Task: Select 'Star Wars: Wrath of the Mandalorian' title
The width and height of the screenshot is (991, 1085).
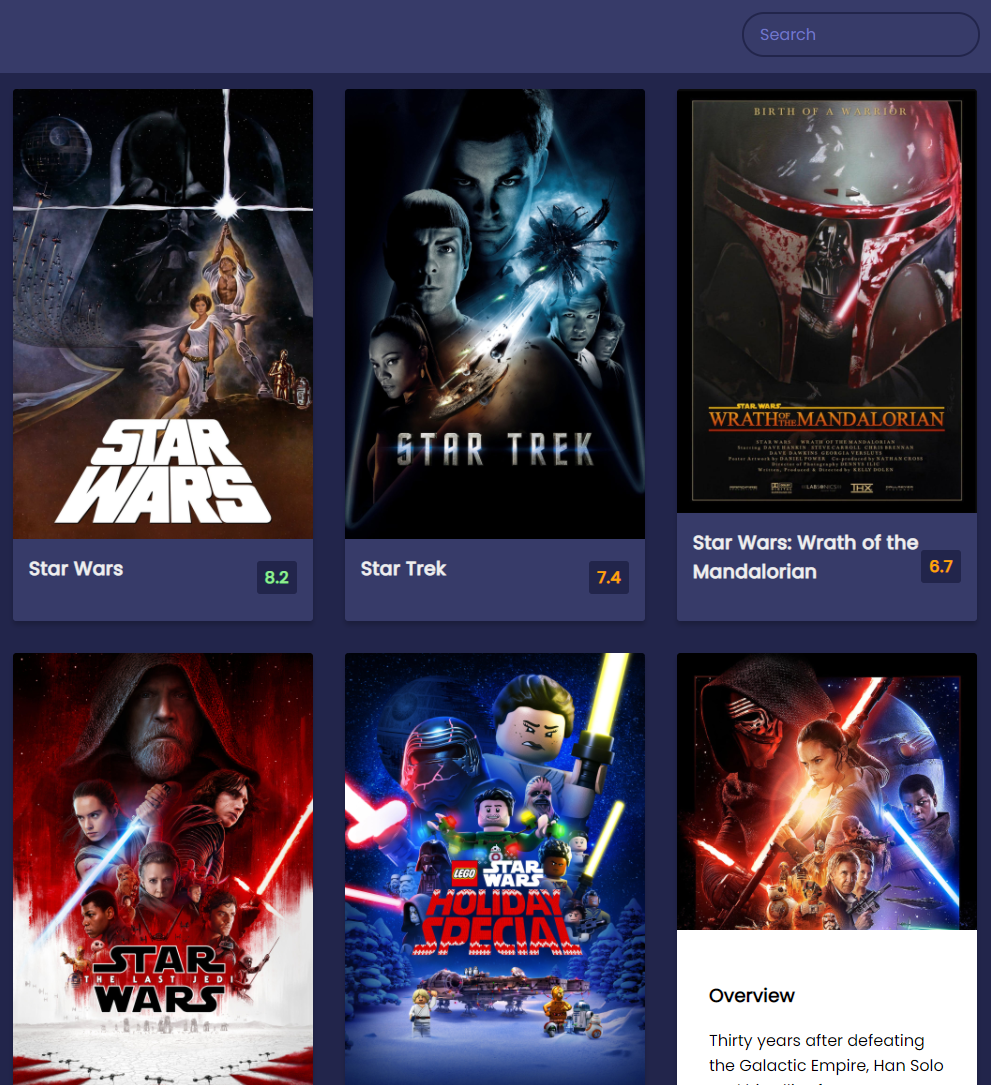Action: click(806, 557)
